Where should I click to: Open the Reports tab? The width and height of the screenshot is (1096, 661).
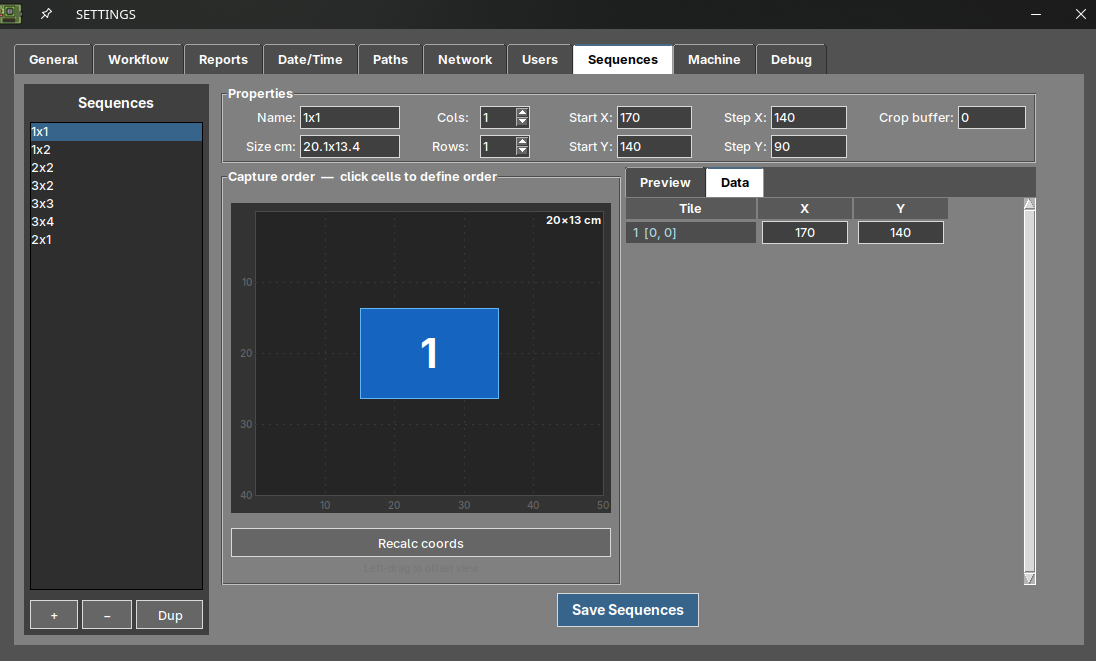point(223,59)
